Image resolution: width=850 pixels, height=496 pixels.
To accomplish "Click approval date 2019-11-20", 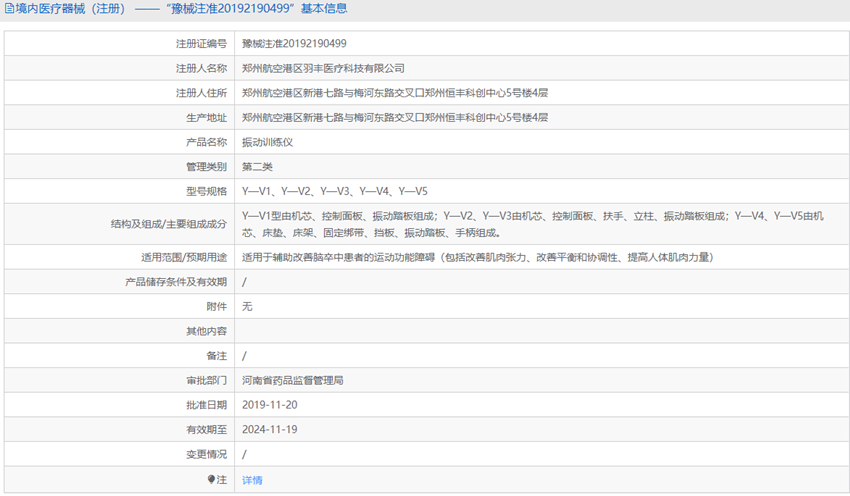I will (x=270, y=406).
